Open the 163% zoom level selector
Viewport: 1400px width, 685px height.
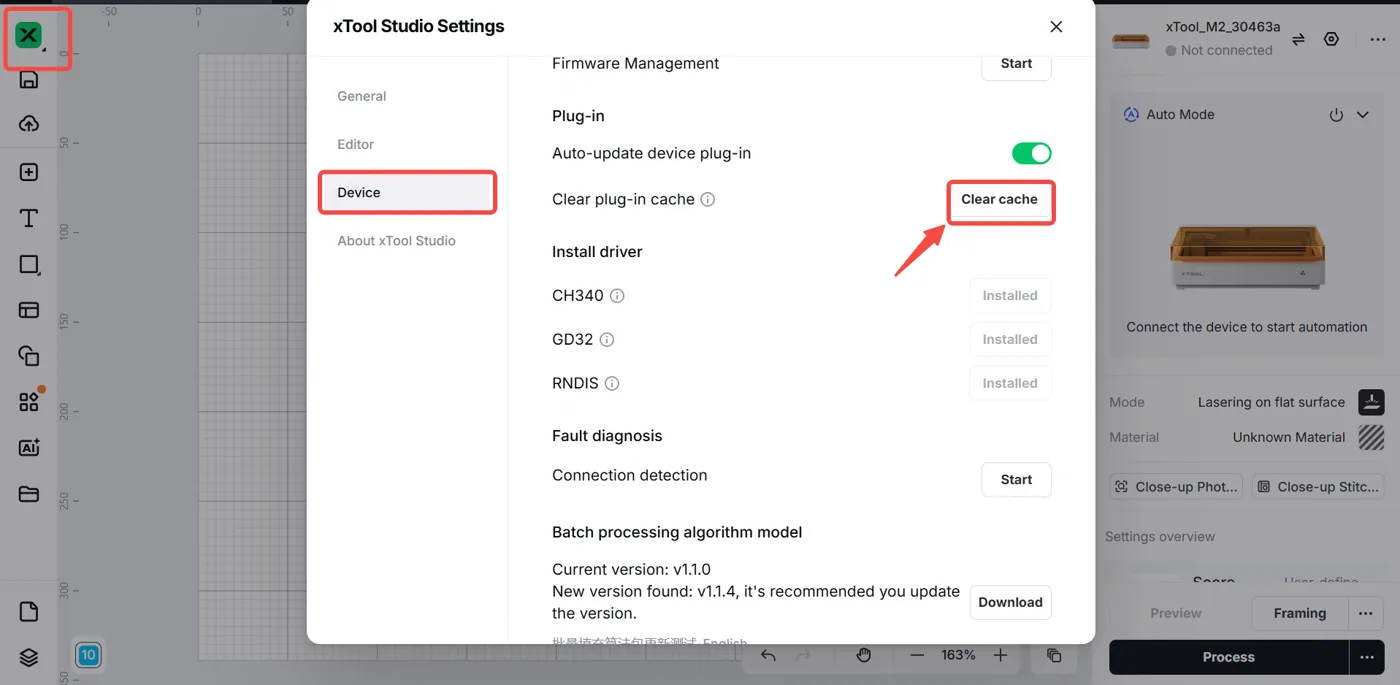[958, 655]
